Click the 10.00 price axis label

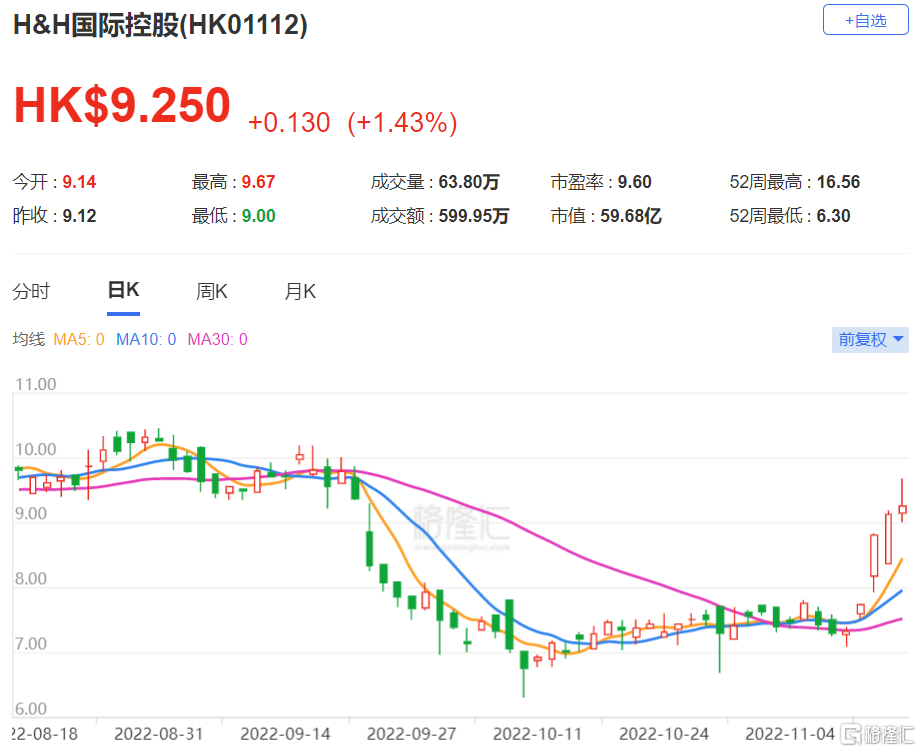(36, 449)
